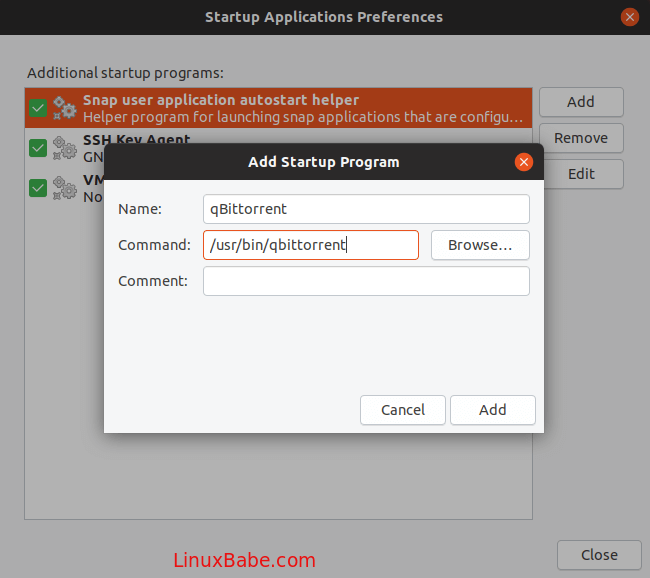Screen dimensions: 650x578
Task: Click the VM entry gear icon
Action: (x=65, y=187)
